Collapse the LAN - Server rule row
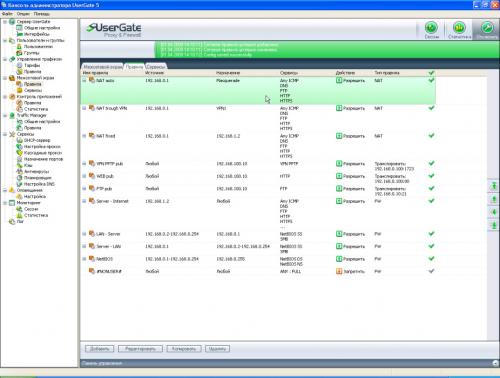This screenshot has width=500, height=378. click(x=84, y=234)
